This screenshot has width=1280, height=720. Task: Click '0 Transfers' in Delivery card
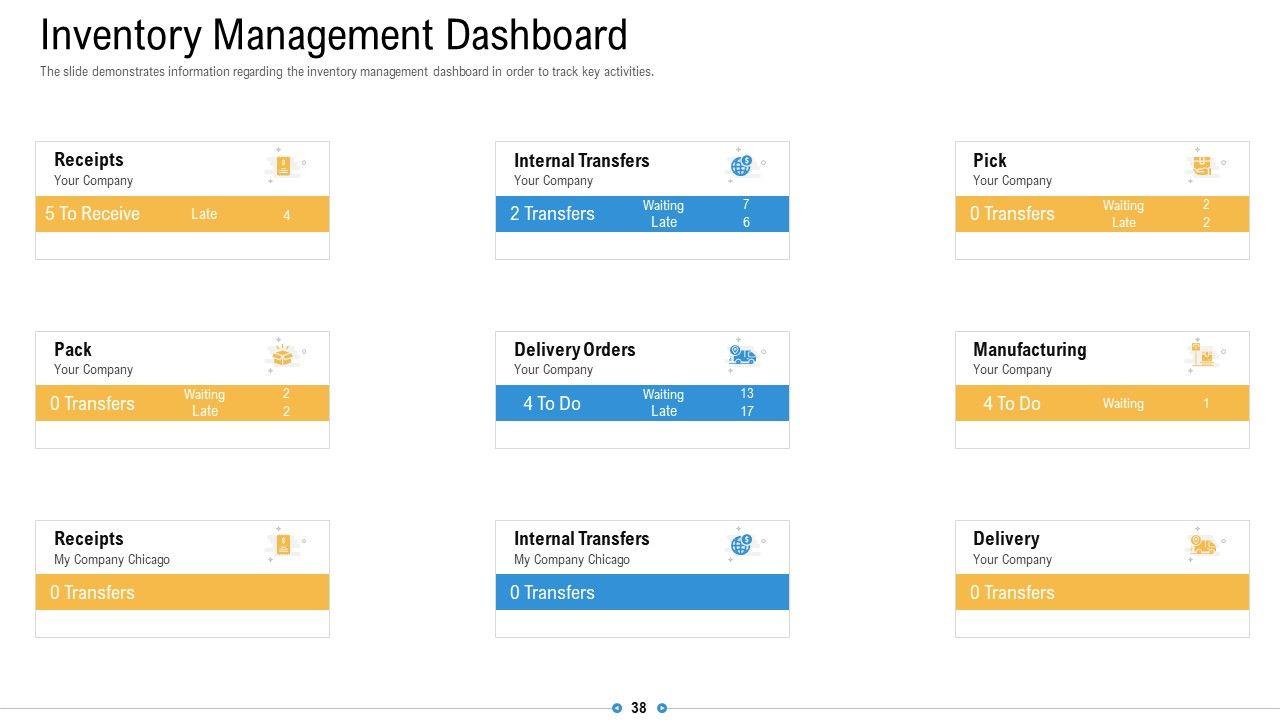tap(1012, 593)
